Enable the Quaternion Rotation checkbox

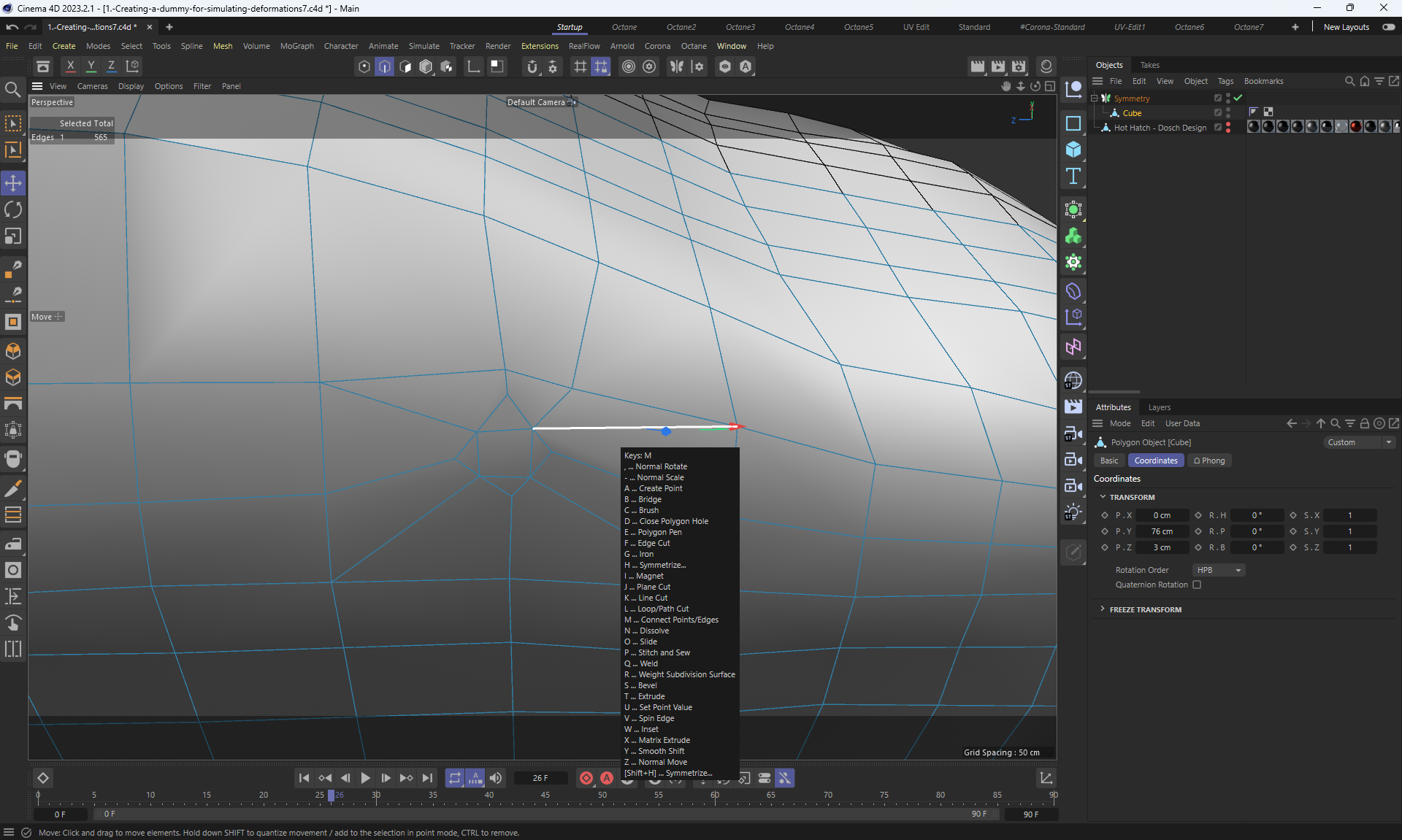coord(1197,585)
